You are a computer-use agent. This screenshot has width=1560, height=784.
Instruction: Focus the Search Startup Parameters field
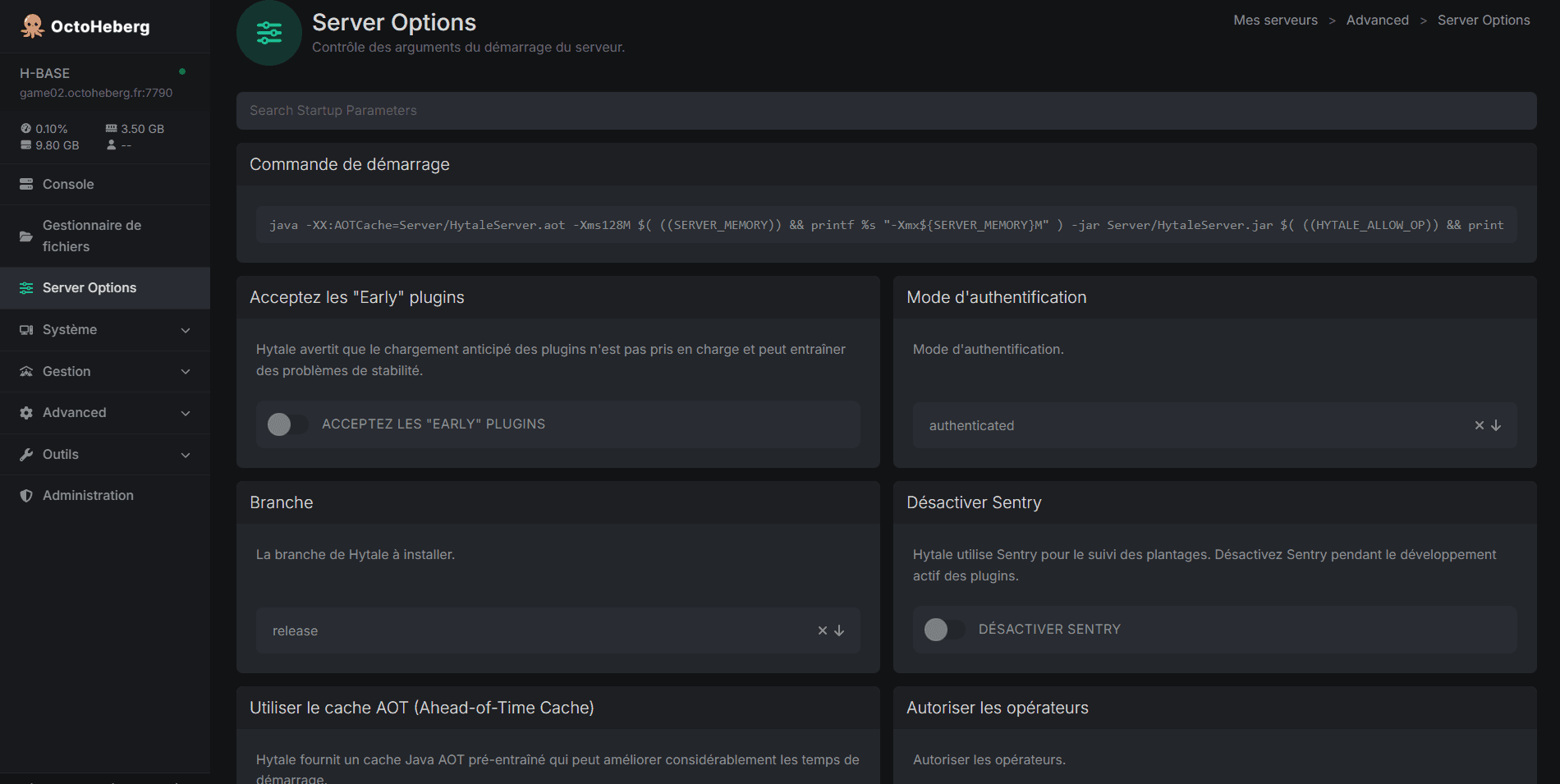tap(886, 110)
